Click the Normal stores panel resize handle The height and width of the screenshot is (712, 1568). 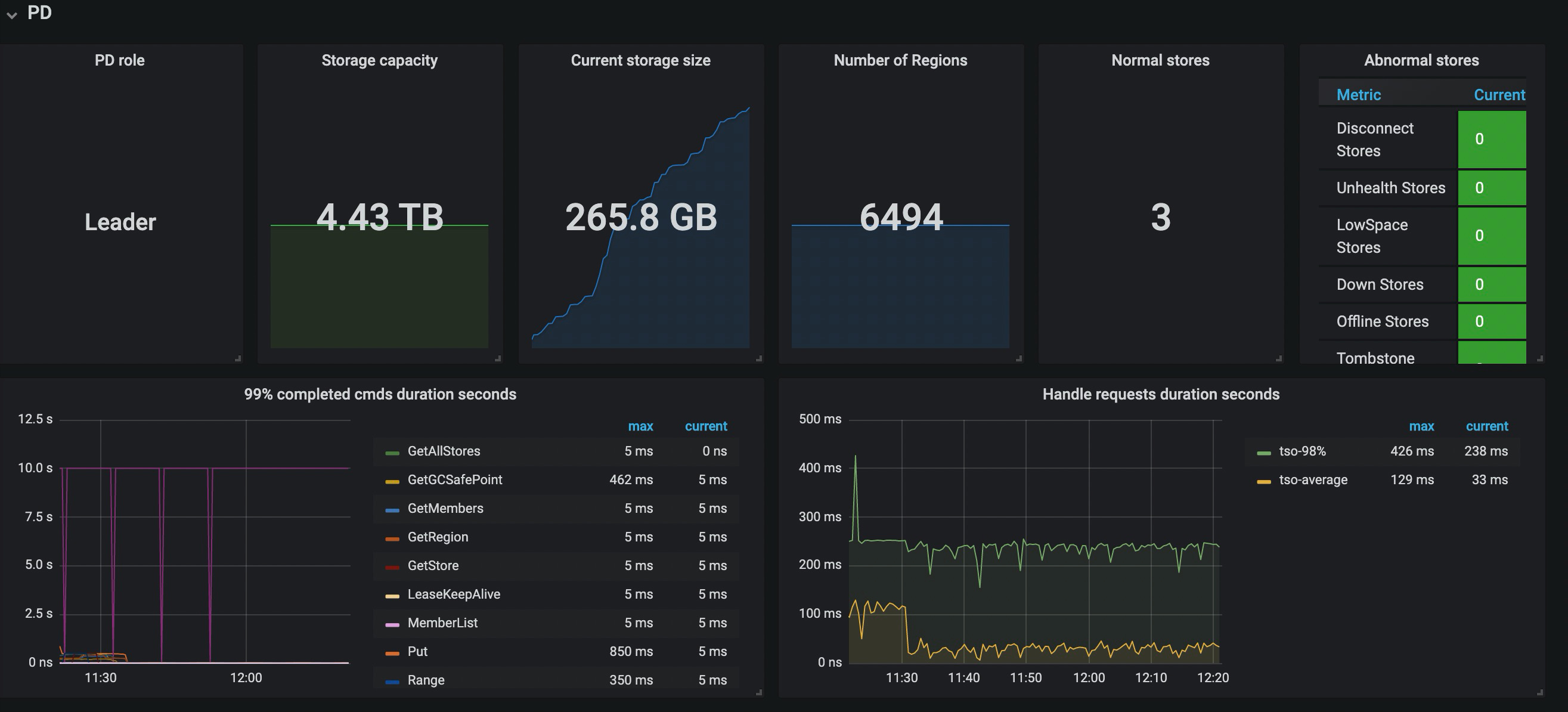coord(1279,359)
